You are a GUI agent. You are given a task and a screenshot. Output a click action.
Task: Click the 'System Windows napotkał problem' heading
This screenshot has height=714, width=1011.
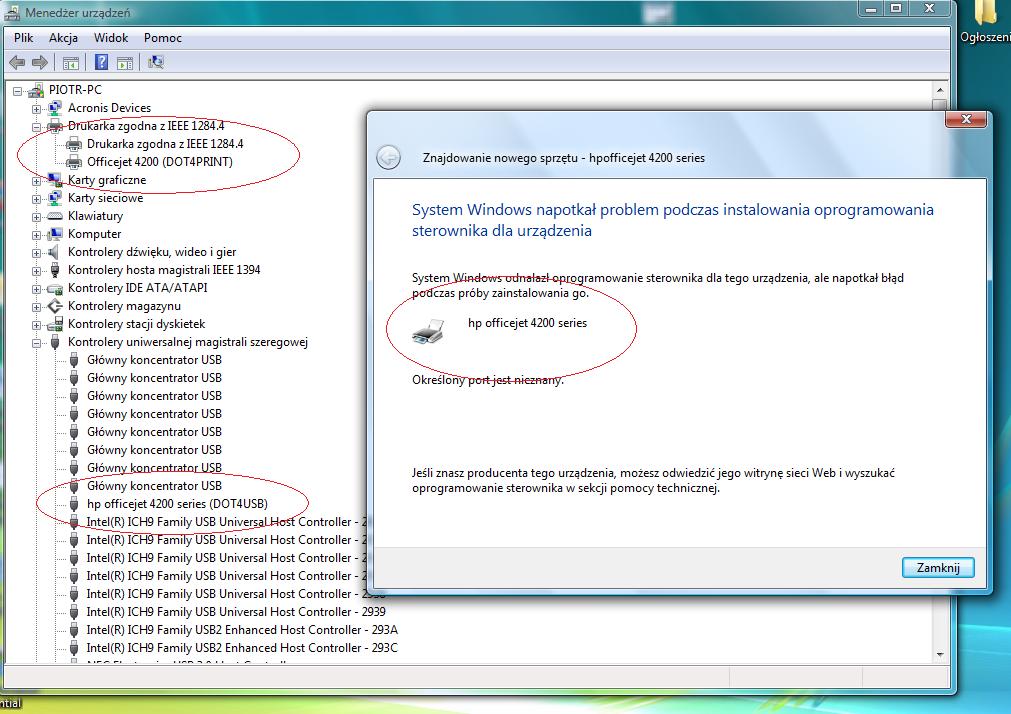pos(672,220)
